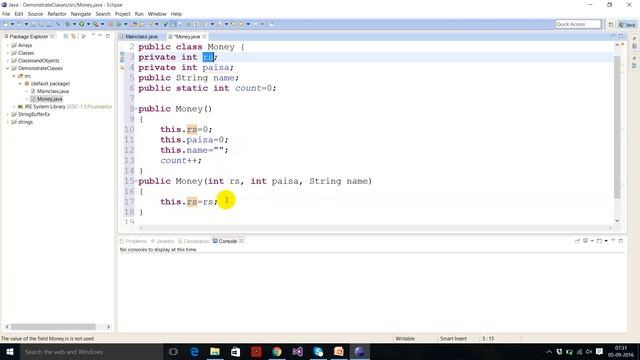This screenshot has width=640, height=360.
Task: Maximize the Package Explorer view
Action: click(108, 36)
